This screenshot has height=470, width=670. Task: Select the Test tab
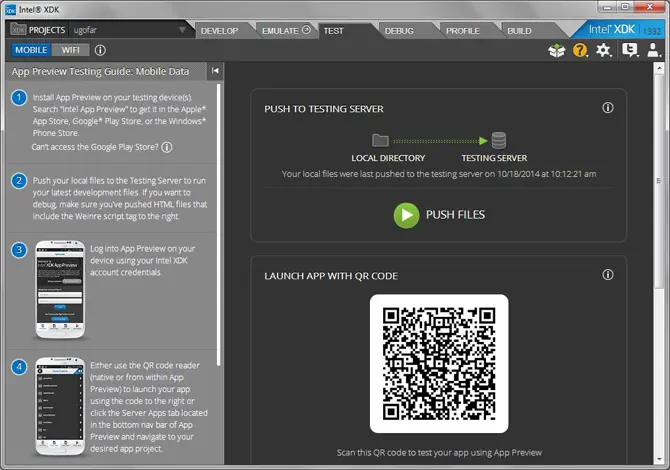pos(333,31)
